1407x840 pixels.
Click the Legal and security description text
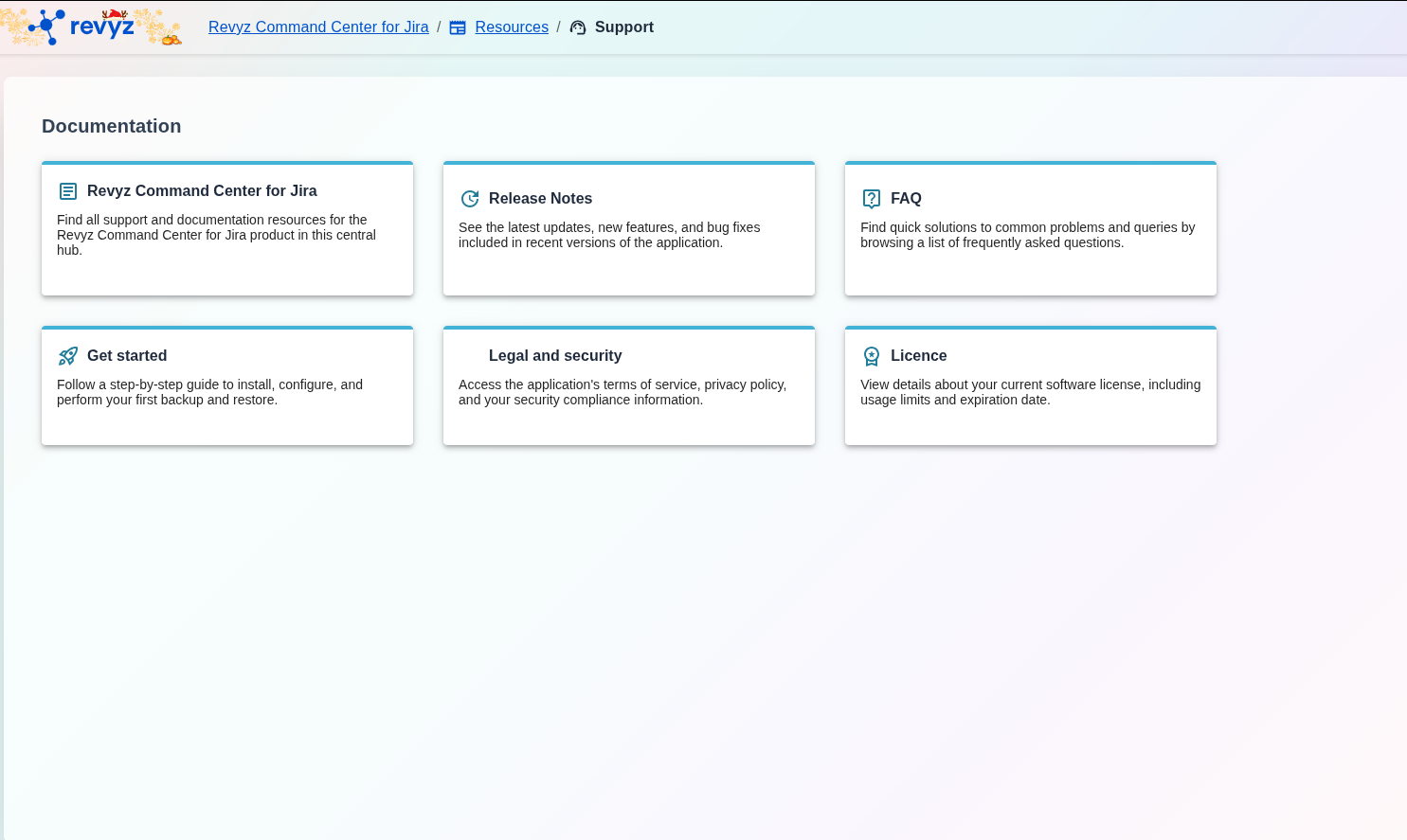pos(622,392)
